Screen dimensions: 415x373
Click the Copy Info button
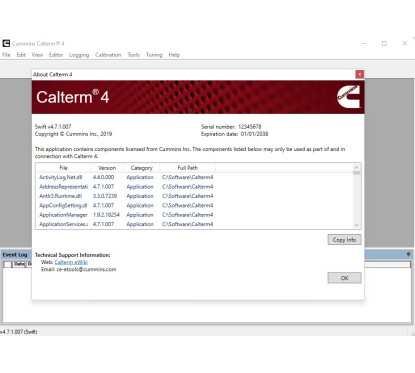[x=344, y=240]
